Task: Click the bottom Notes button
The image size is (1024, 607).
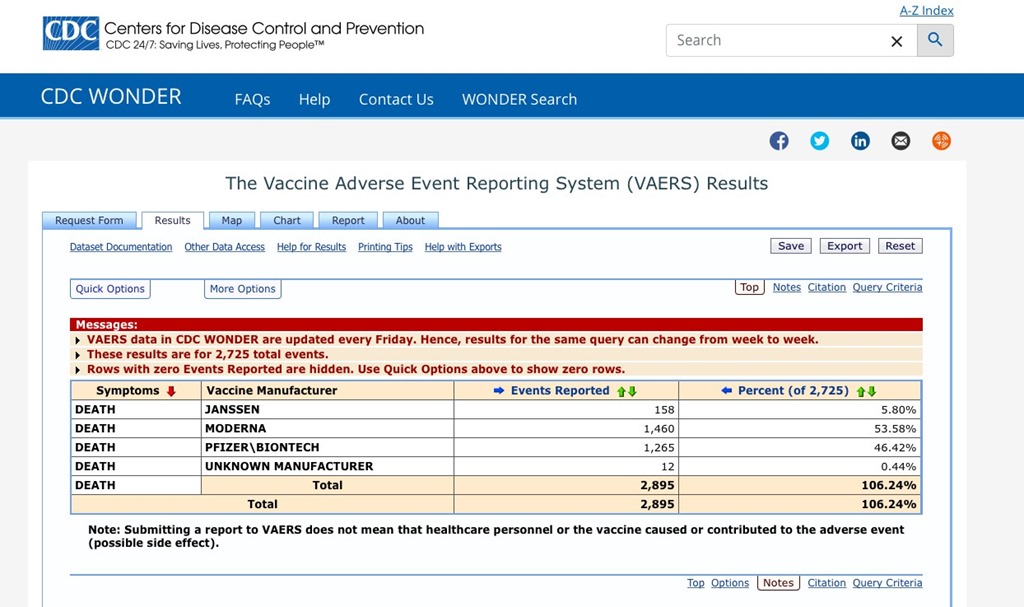Action: click(x=778, y=583)
